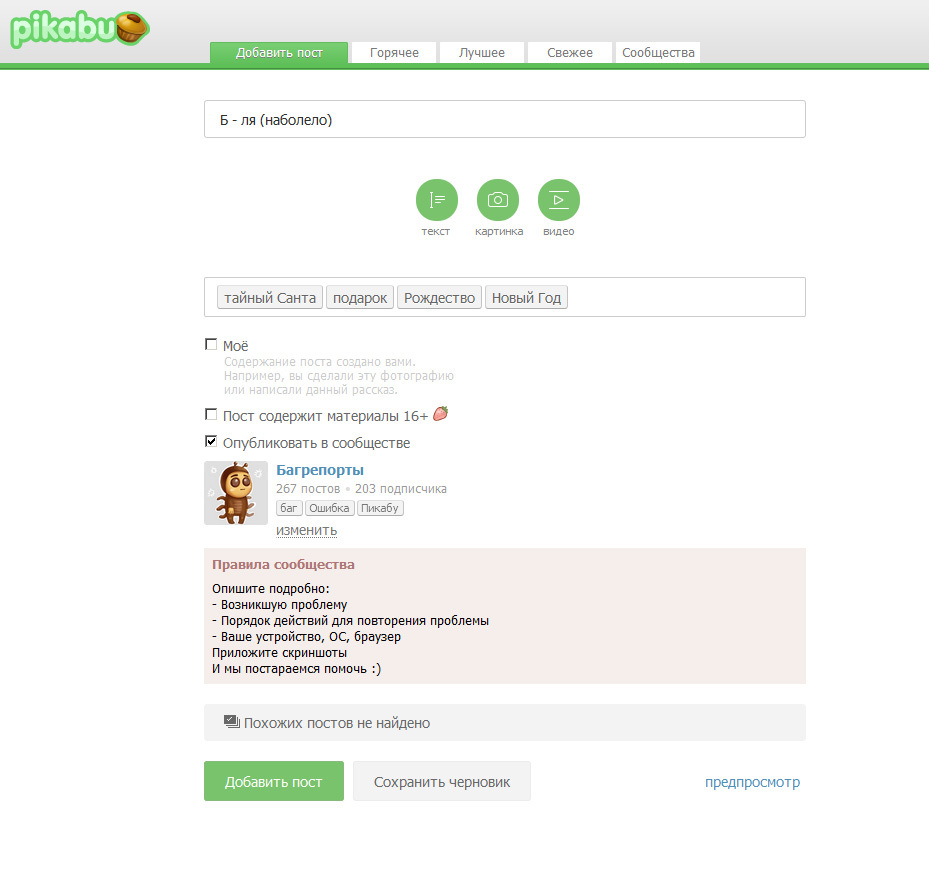The height and width of the screenshot is (892, 929).
Task: Add a picture block with camera icon
Action: point(498,200)
